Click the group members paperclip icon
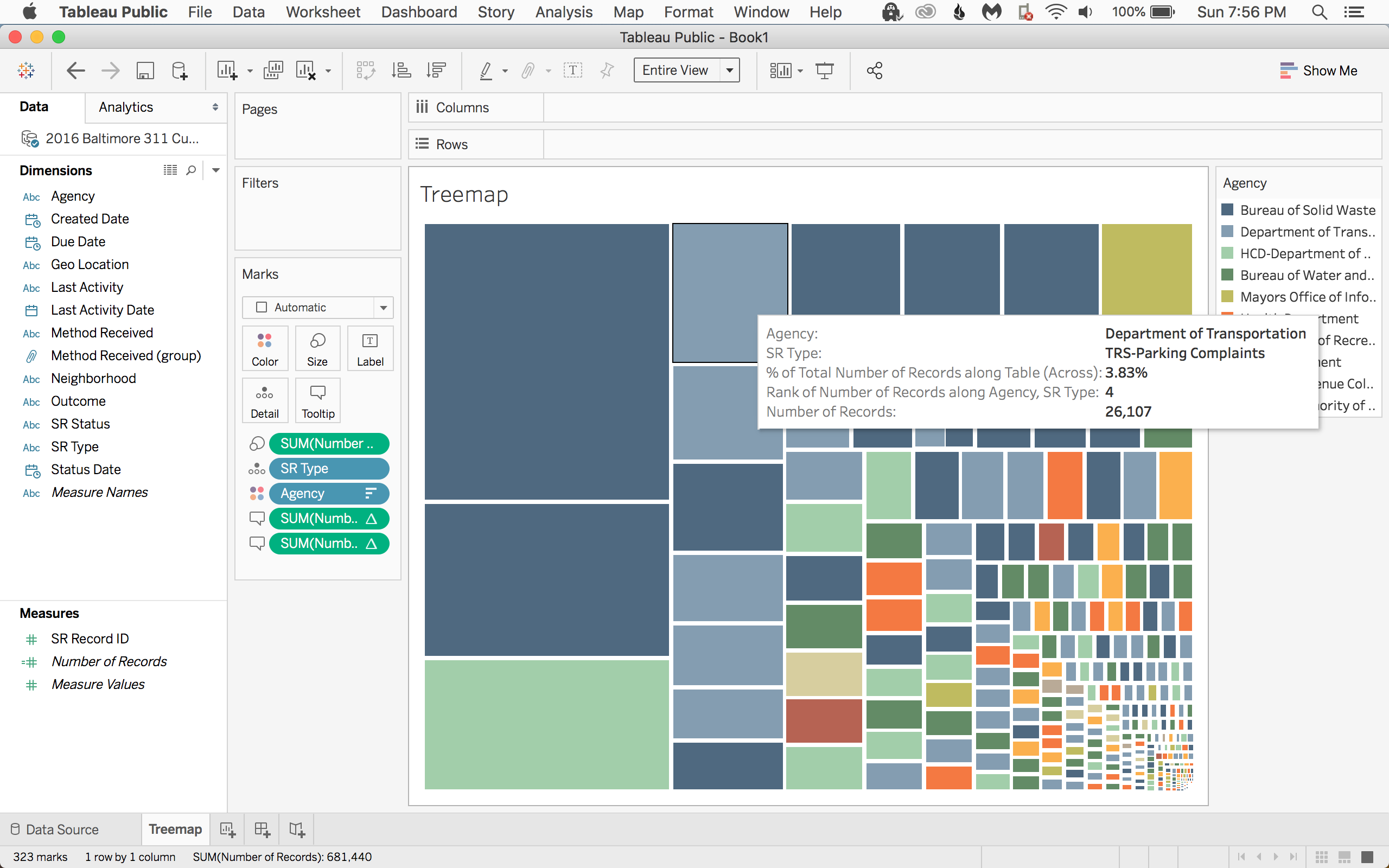 point(528,71)
